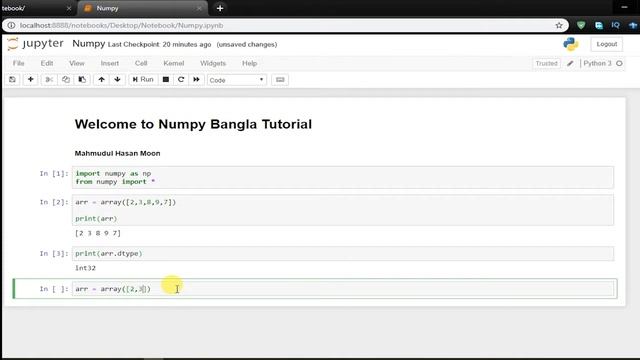
Task: Click the Python 3 kernel indicator
Action: point(597,63)
